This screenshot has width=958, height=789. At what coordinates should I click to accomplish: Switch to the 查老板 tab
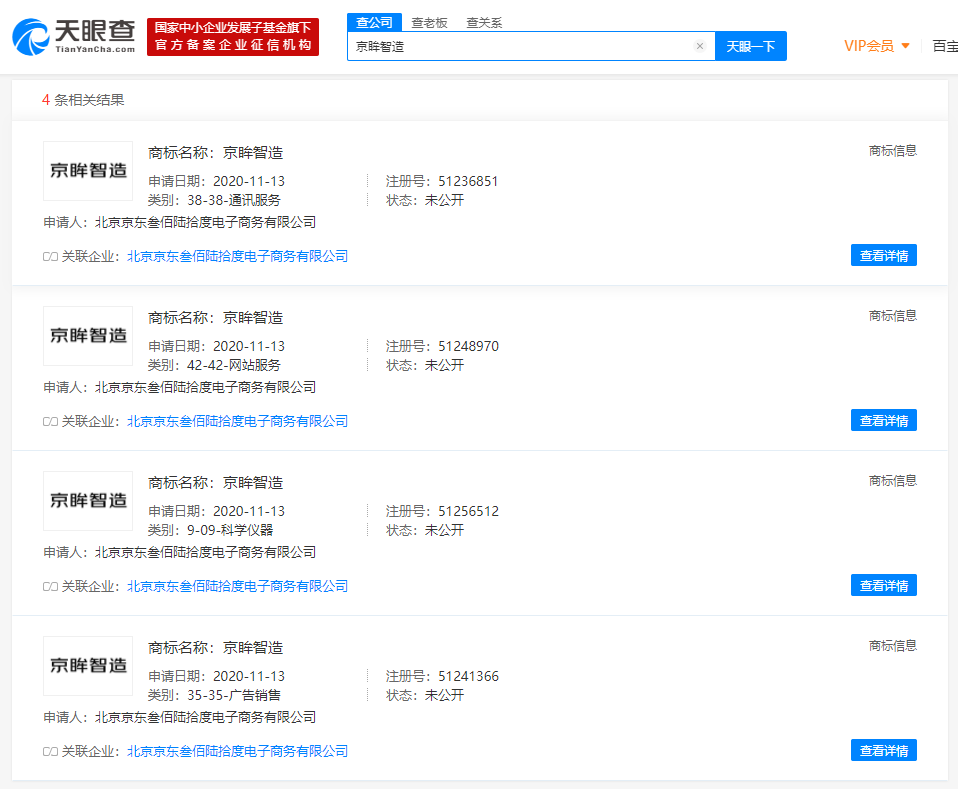pos(430,23)
